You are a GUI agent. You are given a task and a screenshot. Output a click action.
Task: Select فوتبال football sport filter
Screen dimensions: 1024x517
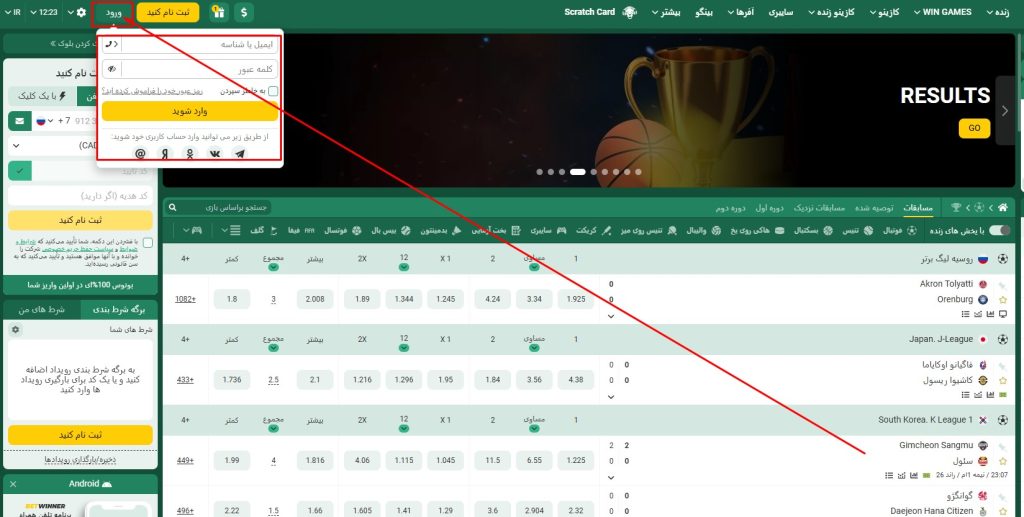[x=899, y=230]
